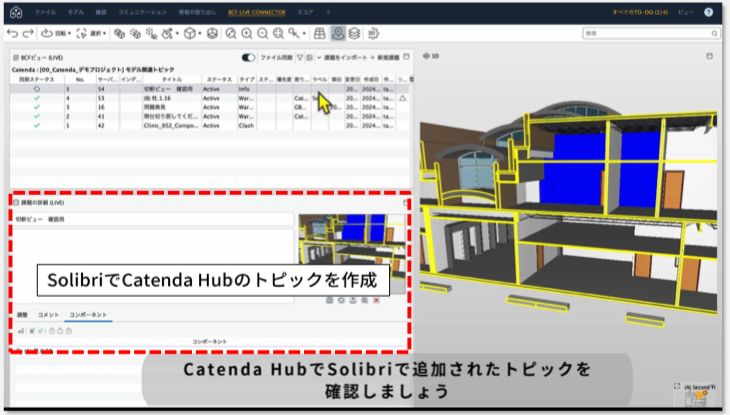This screenshot has width=730, height=415.
Task: Click the layers stack toolbar icon
Action: 355,33
